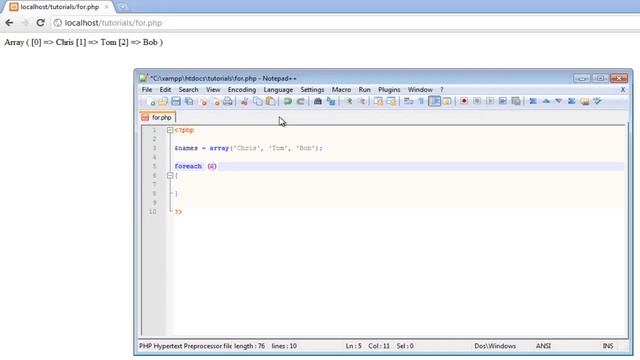Viewport: 640px width, 360px height.
Task: Click the browser address bar URL
Action: [x=113, y=23]
